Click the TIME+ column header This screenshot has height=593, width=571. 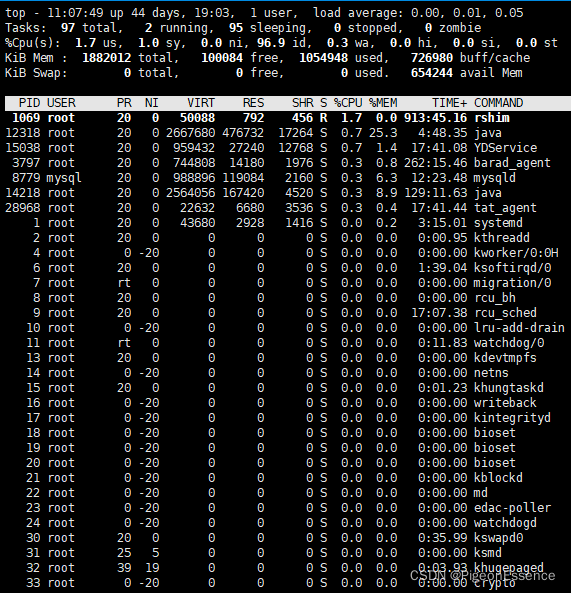[450, 103]
